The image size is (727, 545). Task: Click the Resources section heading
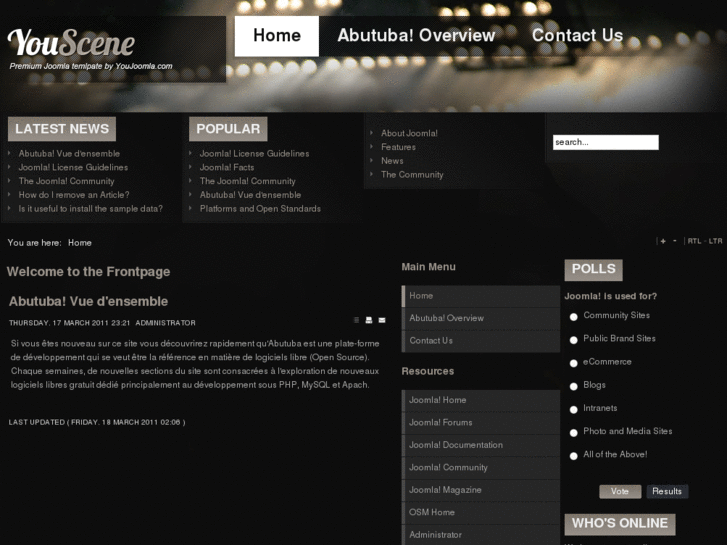point(427,371)
